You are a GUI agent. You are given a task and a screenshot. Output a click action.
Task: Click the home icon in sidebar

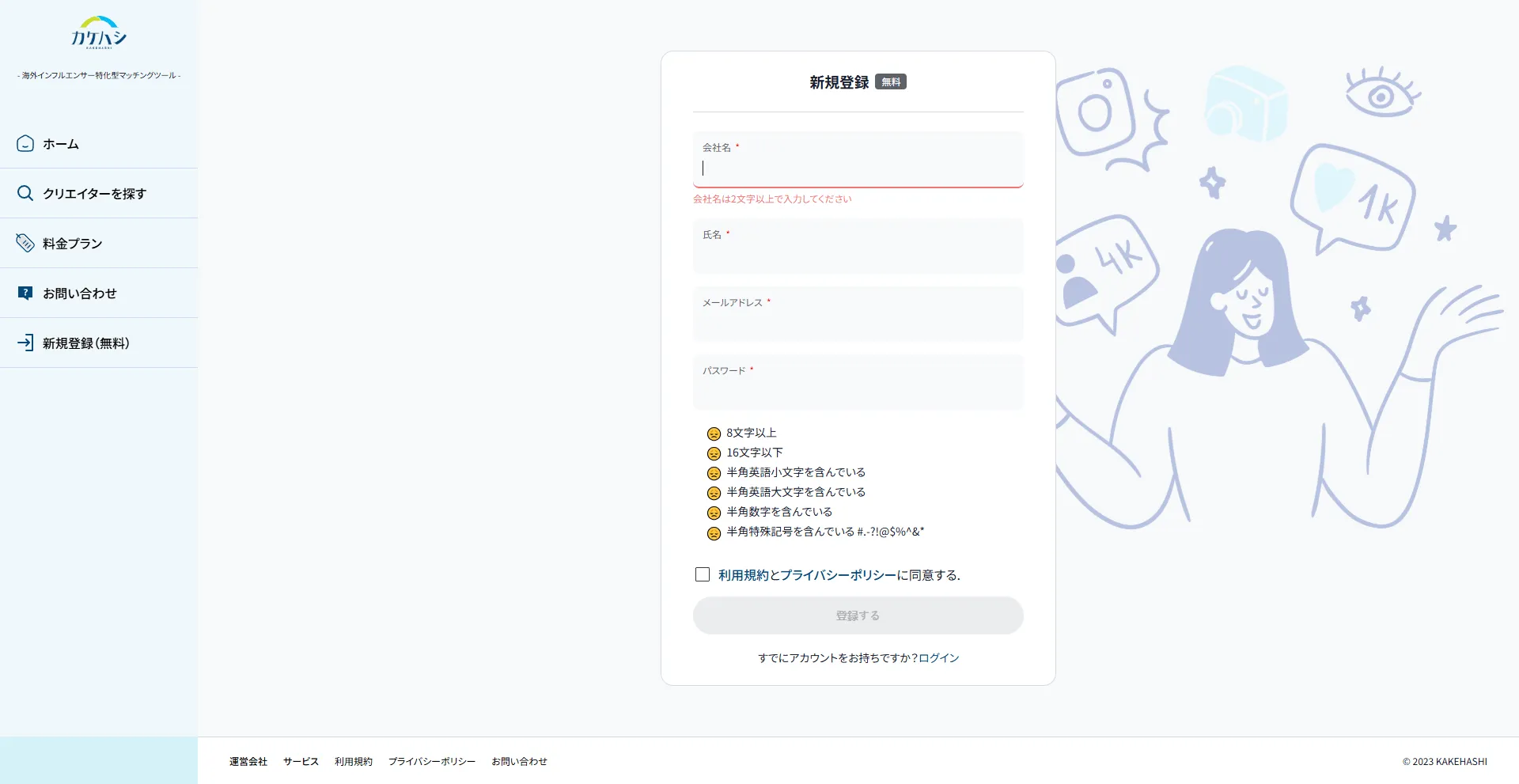(x=25, y=143)
